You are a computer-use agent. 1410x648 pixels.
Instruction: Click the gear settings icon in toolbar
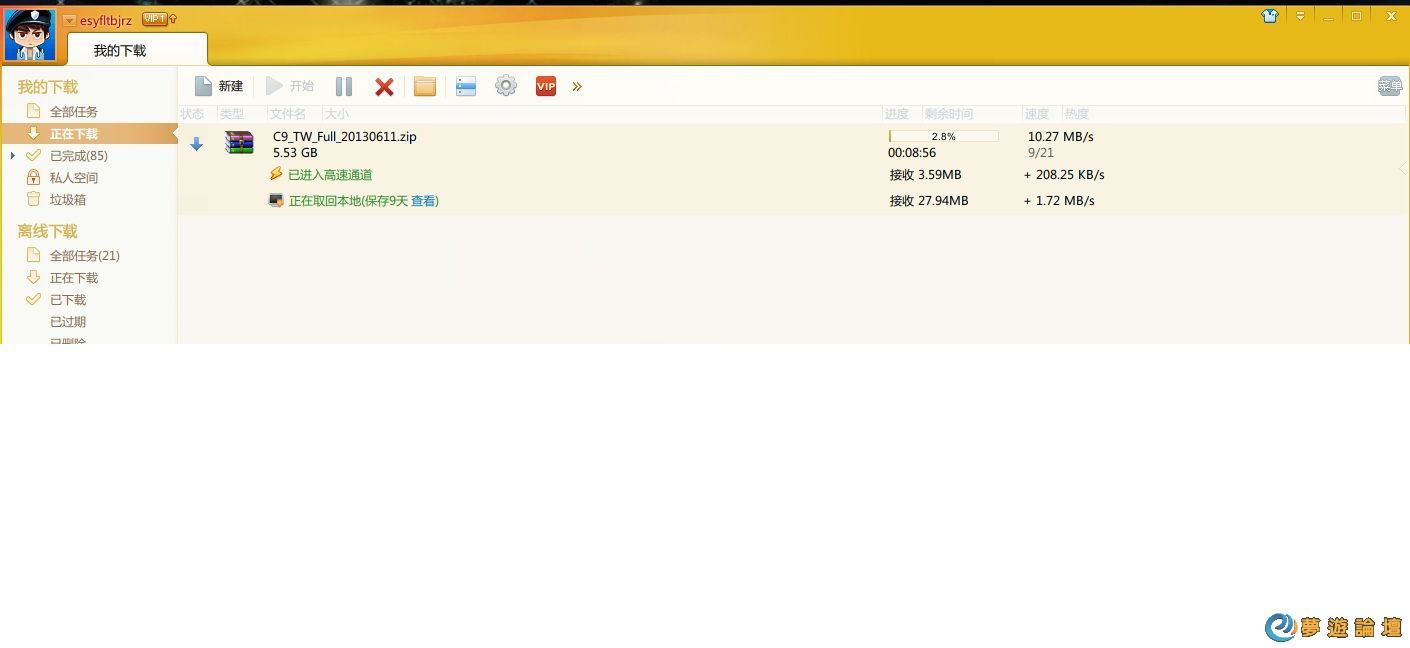[506, 87]
